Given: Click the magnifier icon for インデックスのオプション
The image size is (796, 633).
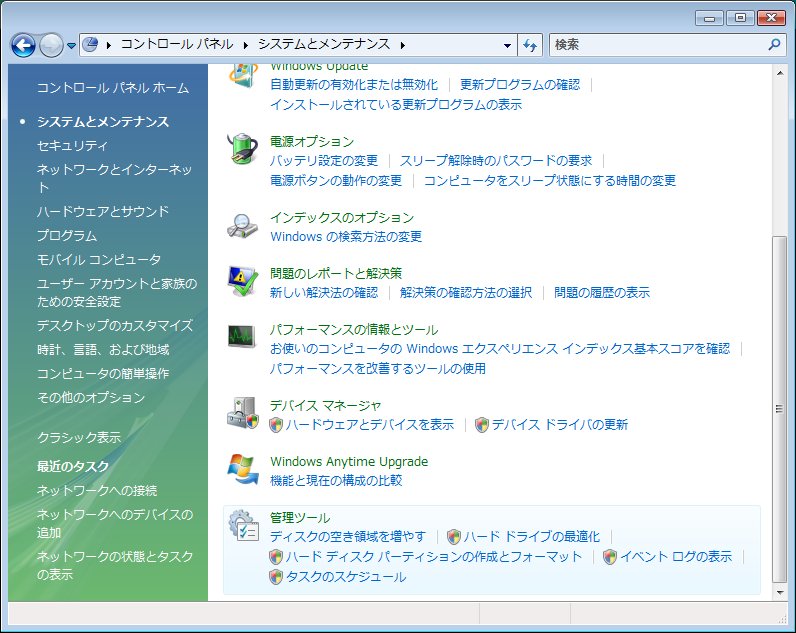Looking at the screenshot, I should click(x=242, y=226).
